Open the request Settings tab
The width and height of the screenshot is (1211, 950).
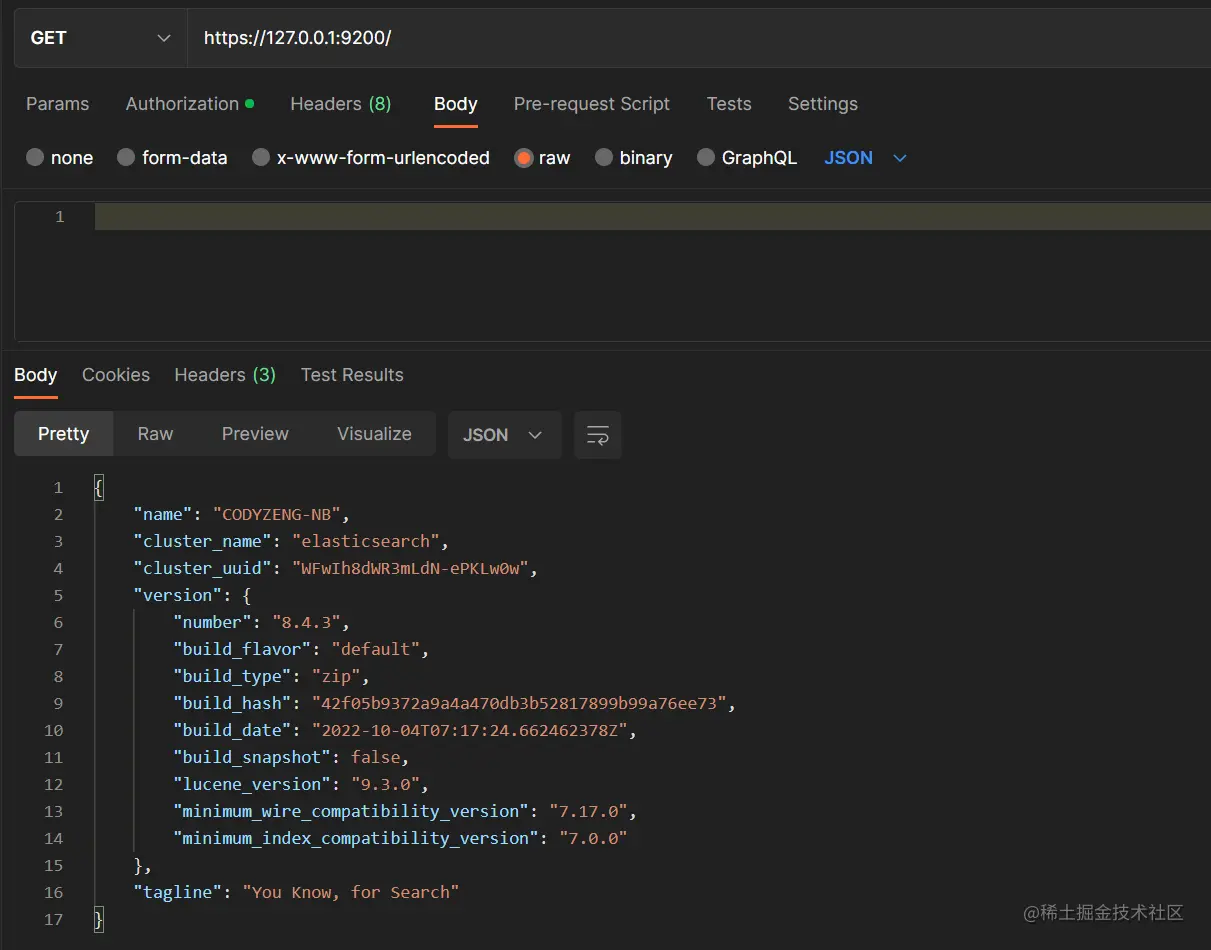[x=822, y=104]
